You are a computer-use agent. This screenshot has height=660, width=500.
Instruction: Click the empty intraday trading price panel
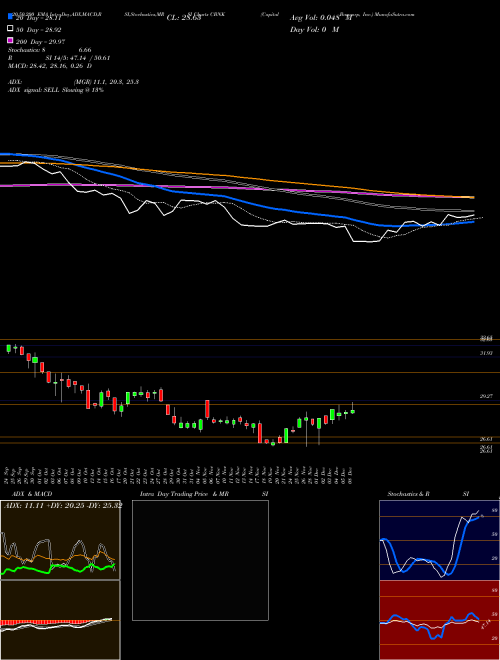[x=200, y=560]
